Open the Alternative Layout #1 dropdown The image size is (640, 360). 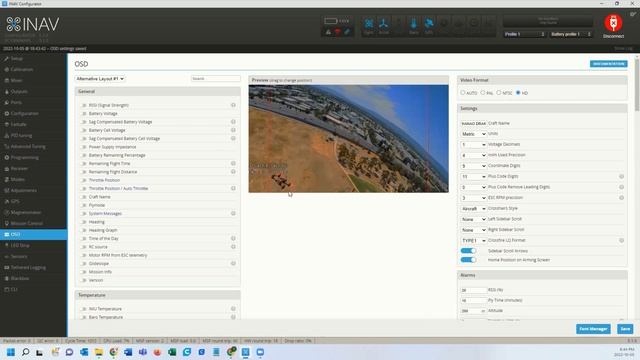coord(100,78)
